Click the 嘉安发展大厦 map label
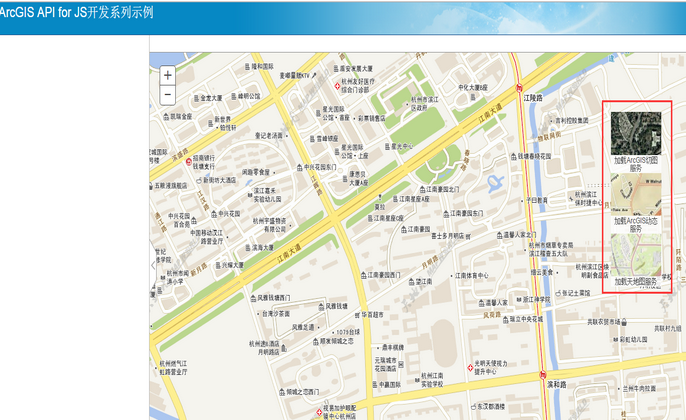The width and height of the screenshot is (686, 420). pyautogui.click(x=356, y=69)
